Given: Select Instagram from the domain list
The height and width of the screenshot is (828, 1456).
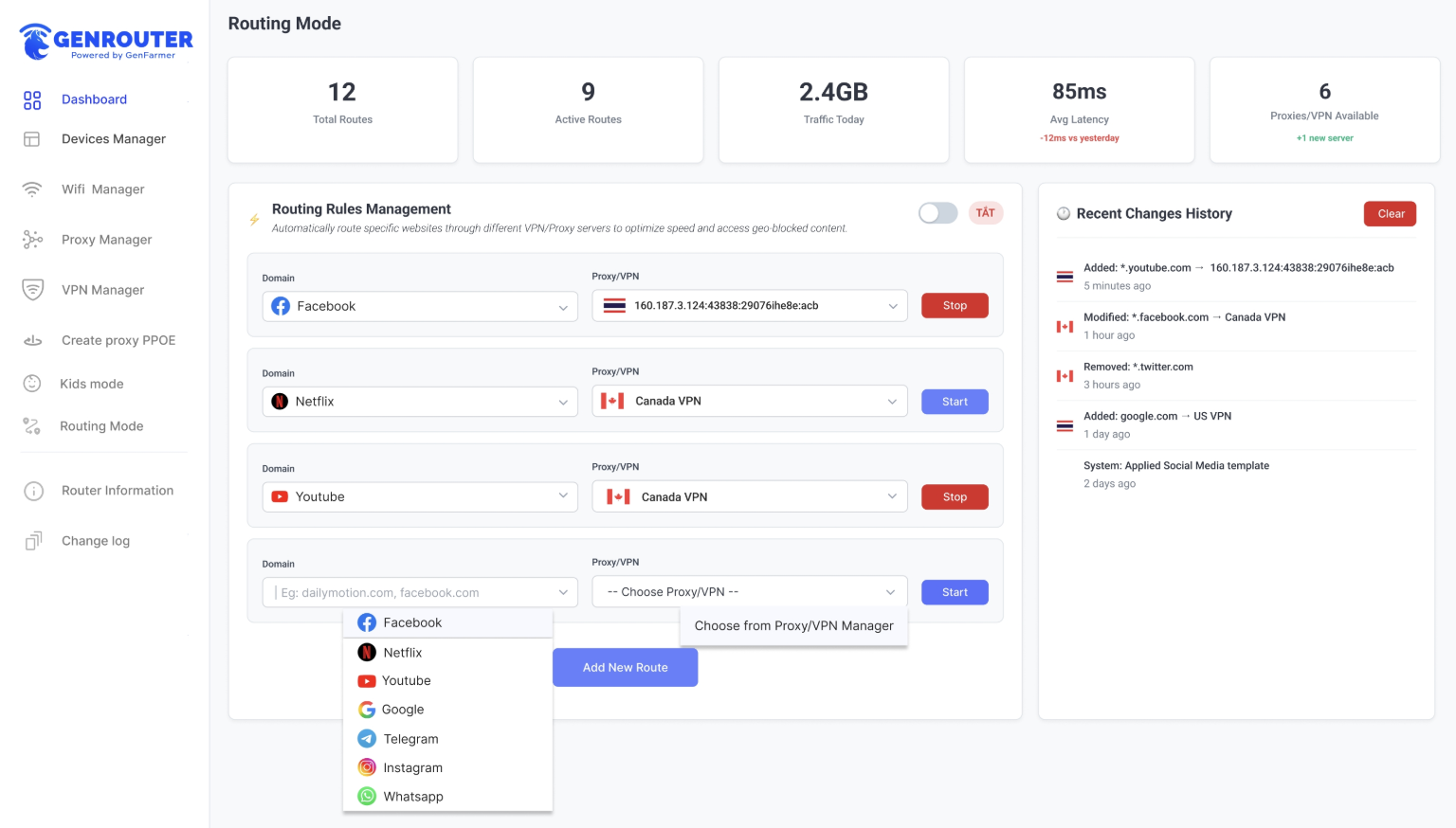Looking at the screenshot, I should pyautogui.click(x=447, y=767).
